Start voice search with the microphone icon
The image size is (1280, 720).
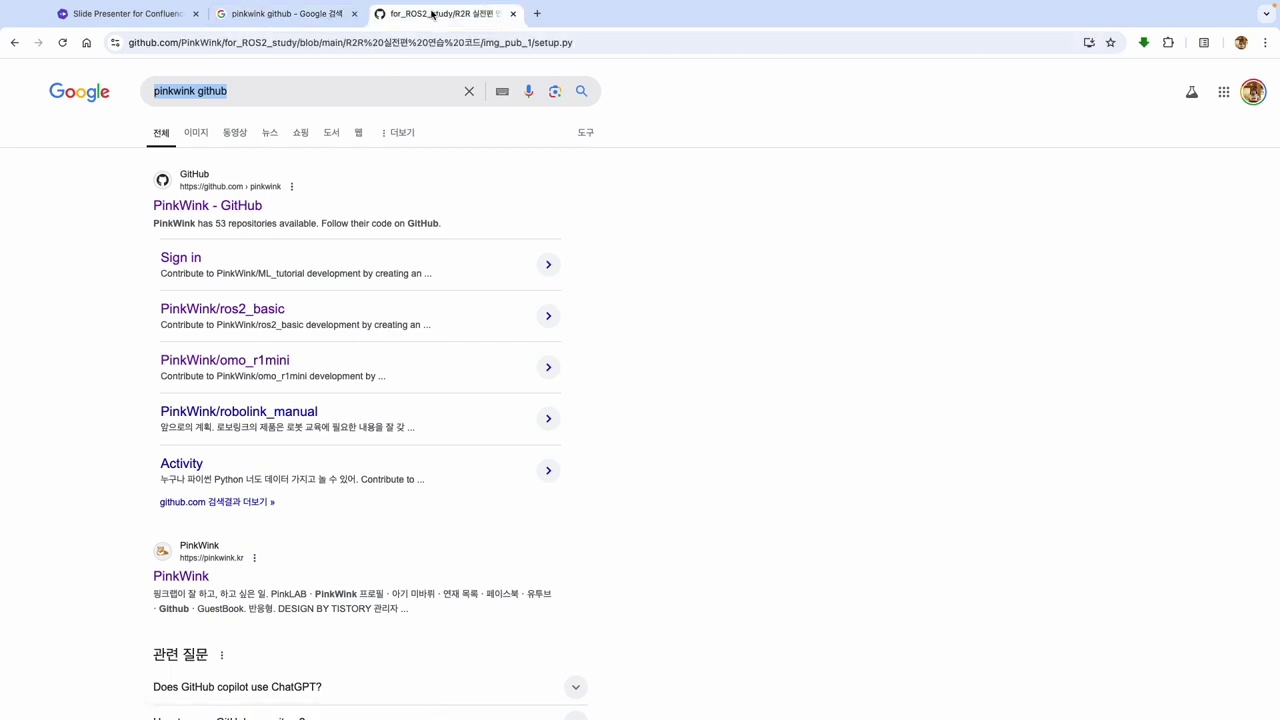tap(529, 91)
